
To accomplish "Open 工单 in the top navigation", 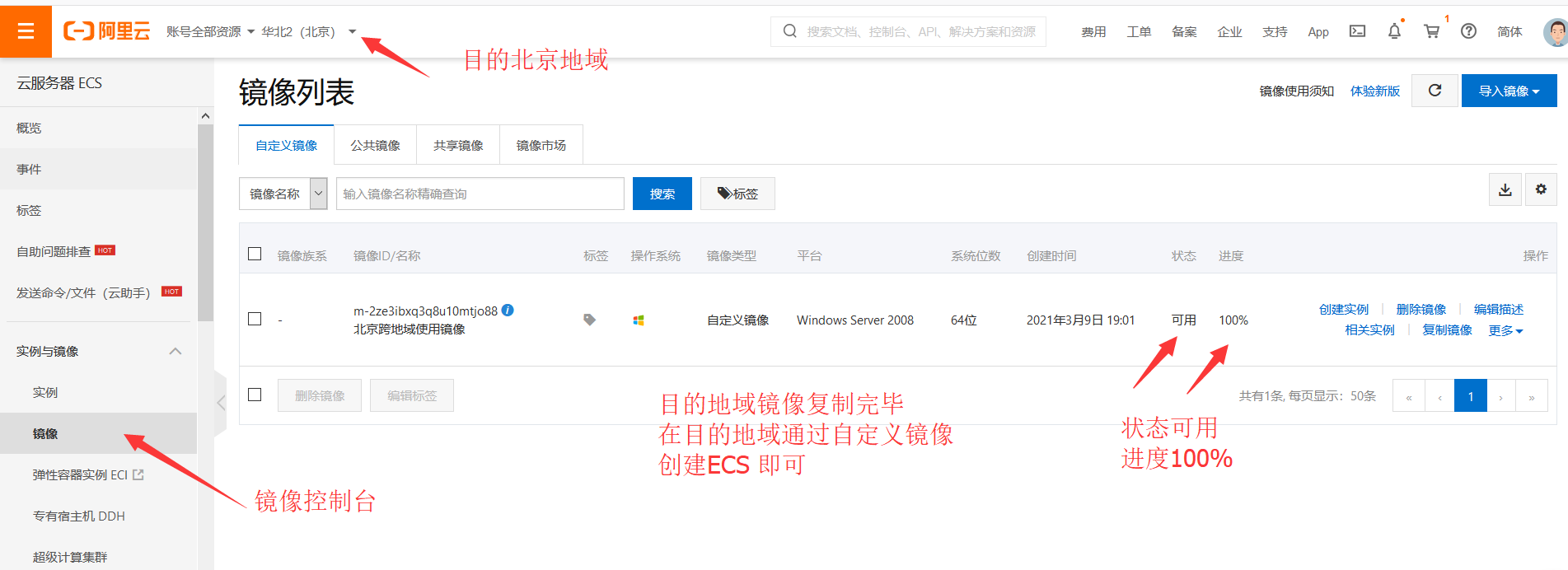I will coord(1139,31).
